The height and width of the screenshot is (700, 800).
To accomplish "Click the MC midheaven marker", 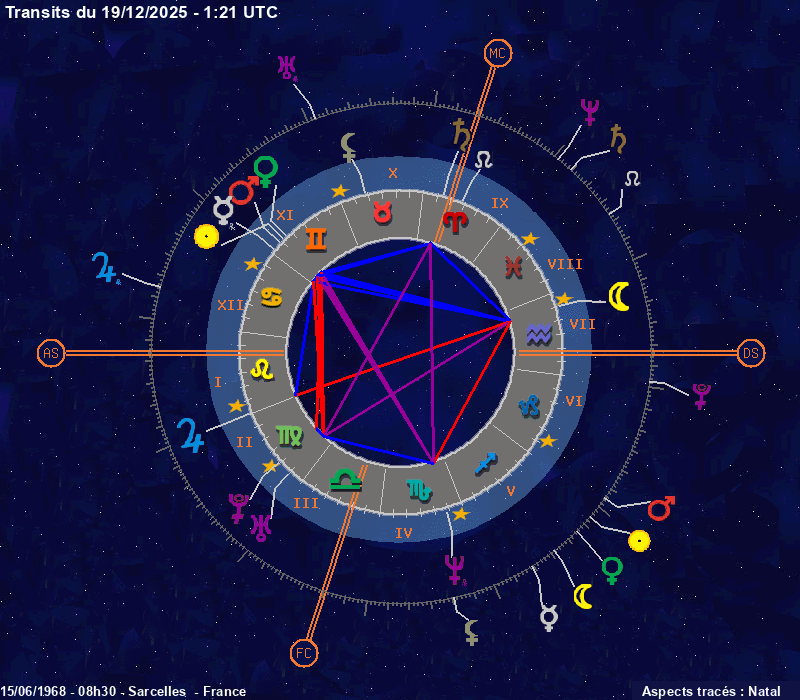I will [498, 53].
